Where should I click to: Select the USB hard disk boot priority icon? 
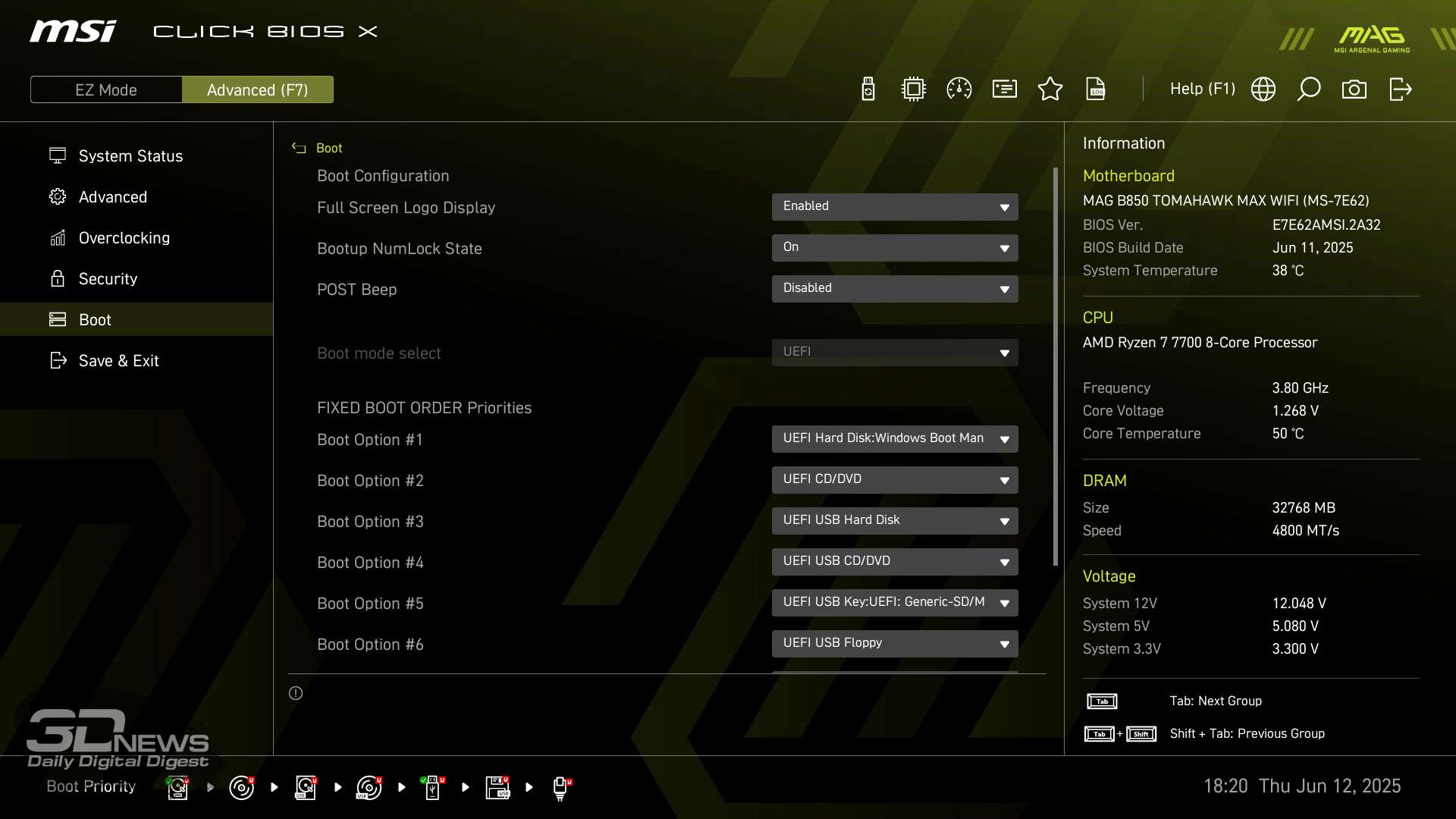pos(306,788)
